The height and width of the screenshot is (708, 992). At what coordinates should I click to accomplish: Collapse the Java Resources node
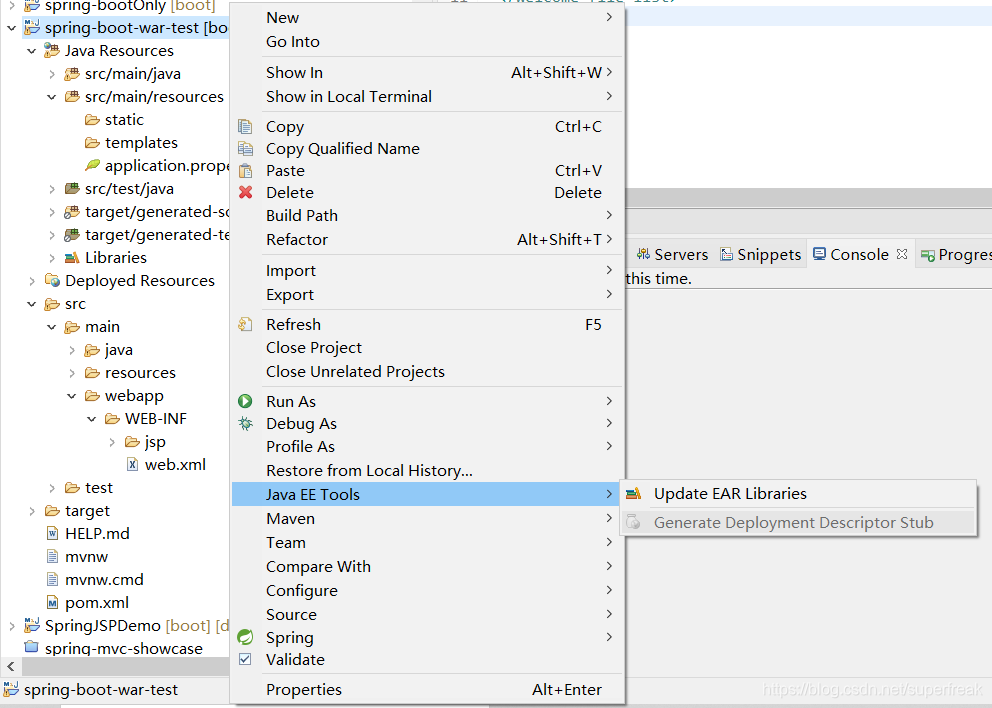[x=32, y=51]
